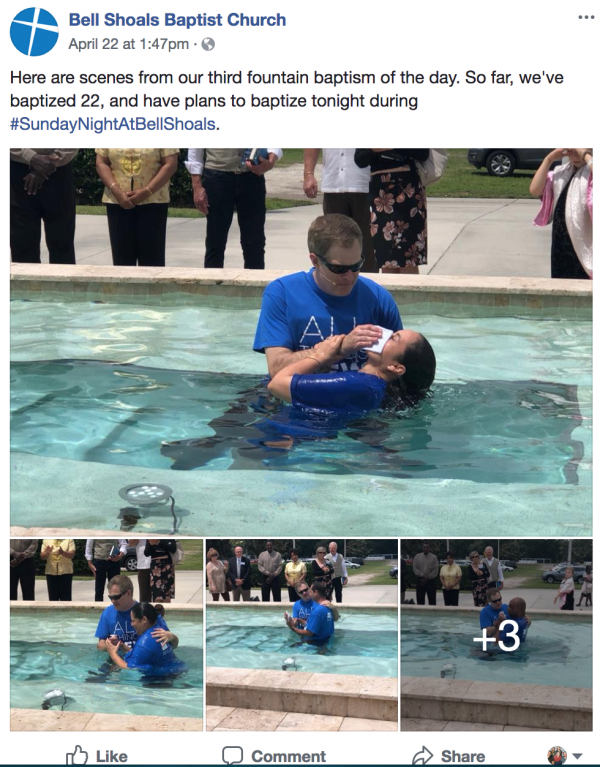The height and width of the screenshot is (767, 600).
Task: Open the large main baptism photo
Action: 301,342
